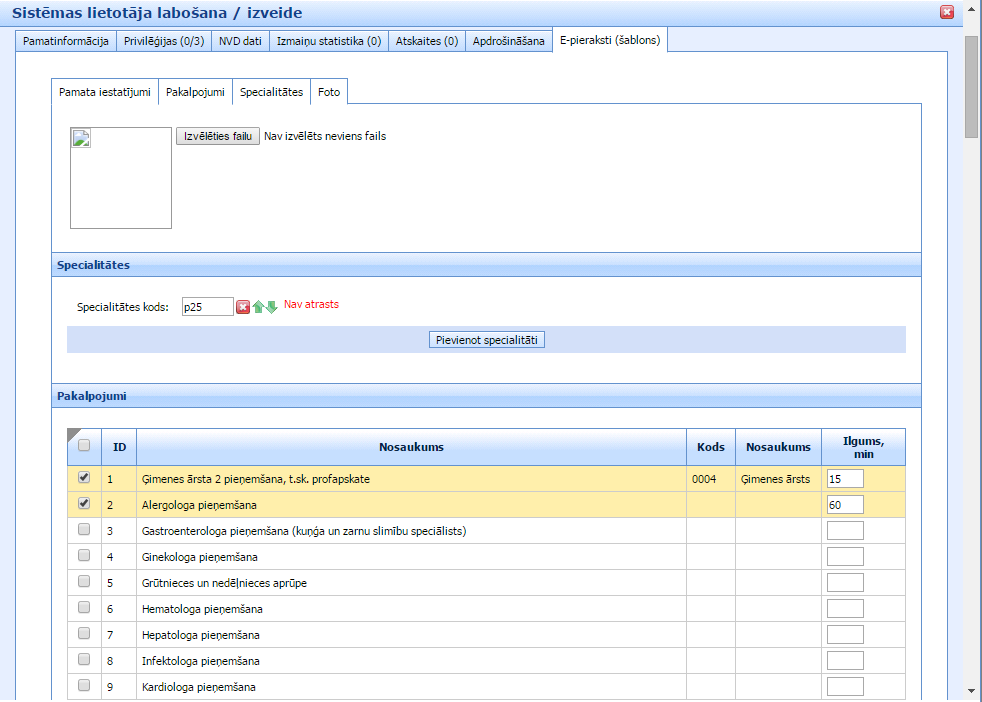Uncheck Alergologa pieņemšana checkbox

point(84,504)
